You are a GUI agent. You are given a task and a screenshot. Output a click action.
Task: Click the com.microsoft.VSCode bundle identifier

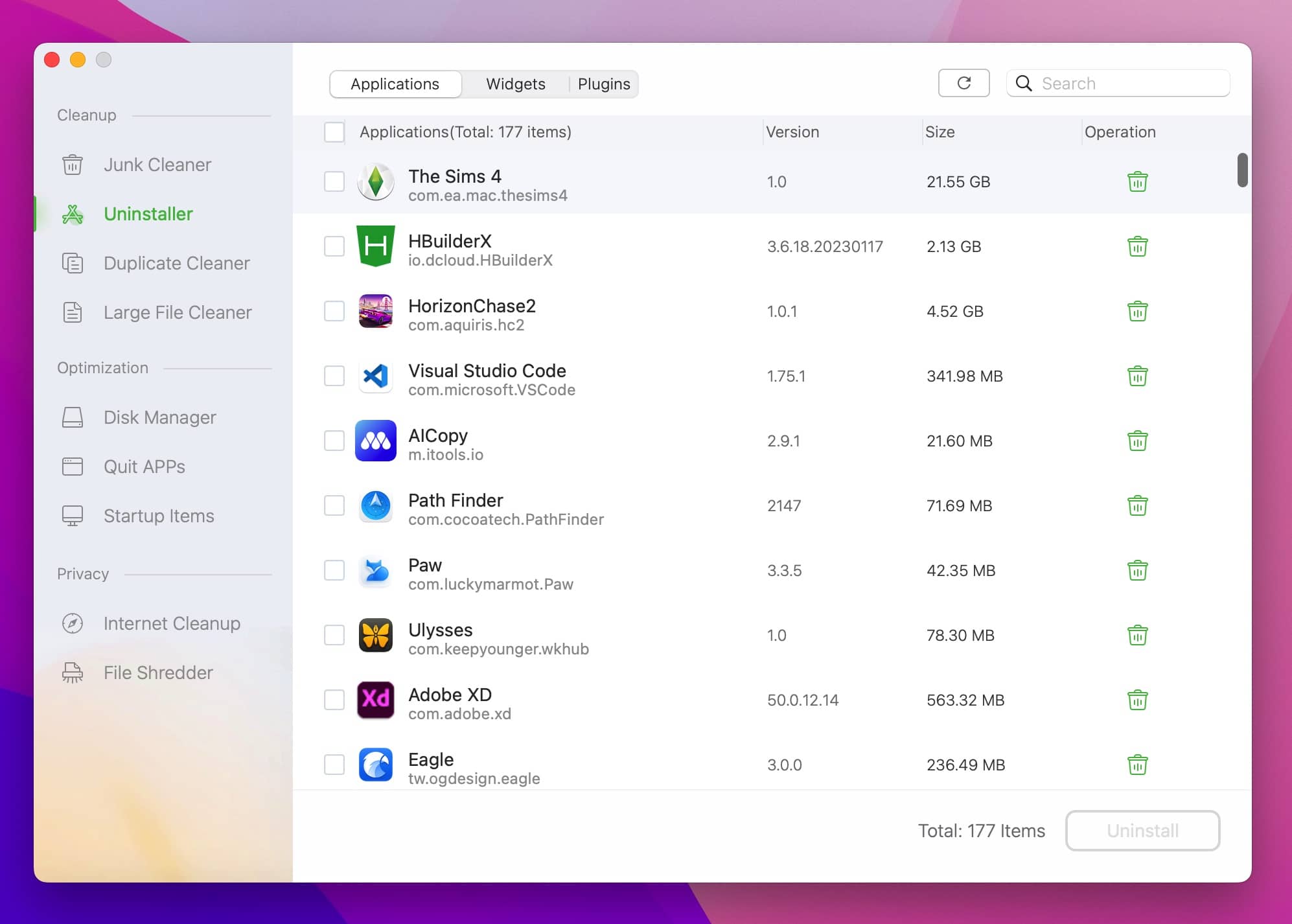pyautogui.click(x=492, y=390)
